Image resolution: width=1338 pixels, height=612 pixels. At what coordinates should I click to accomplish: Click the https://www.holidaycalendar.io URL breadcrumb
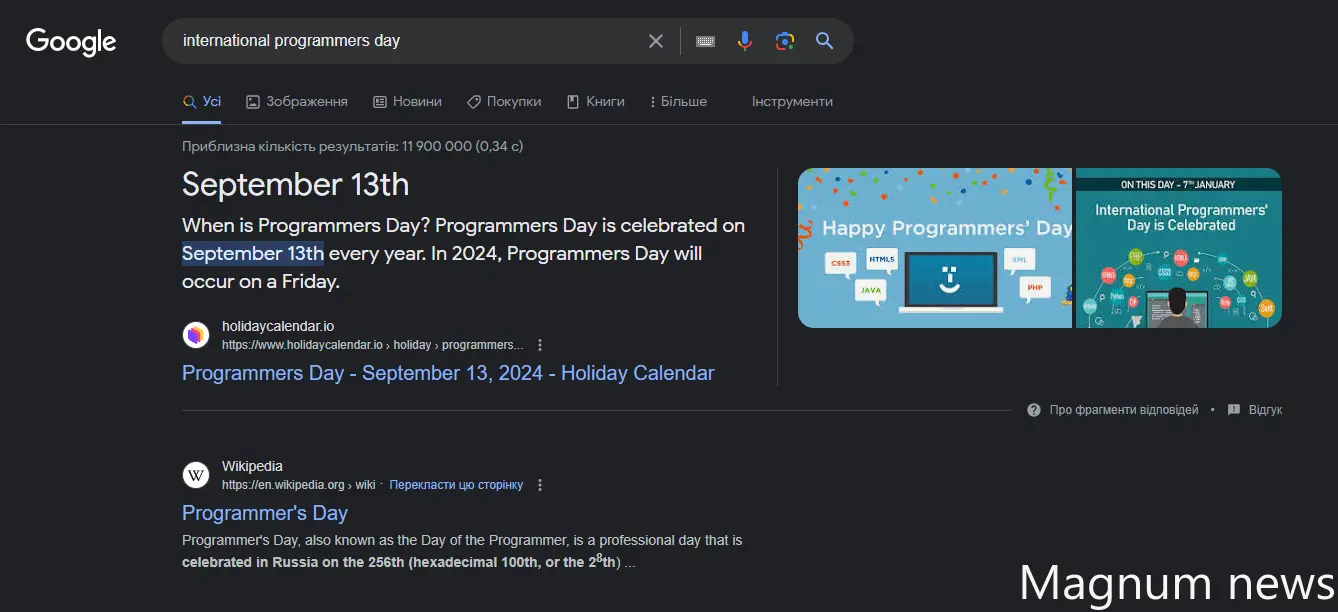(x=372, y=345)
